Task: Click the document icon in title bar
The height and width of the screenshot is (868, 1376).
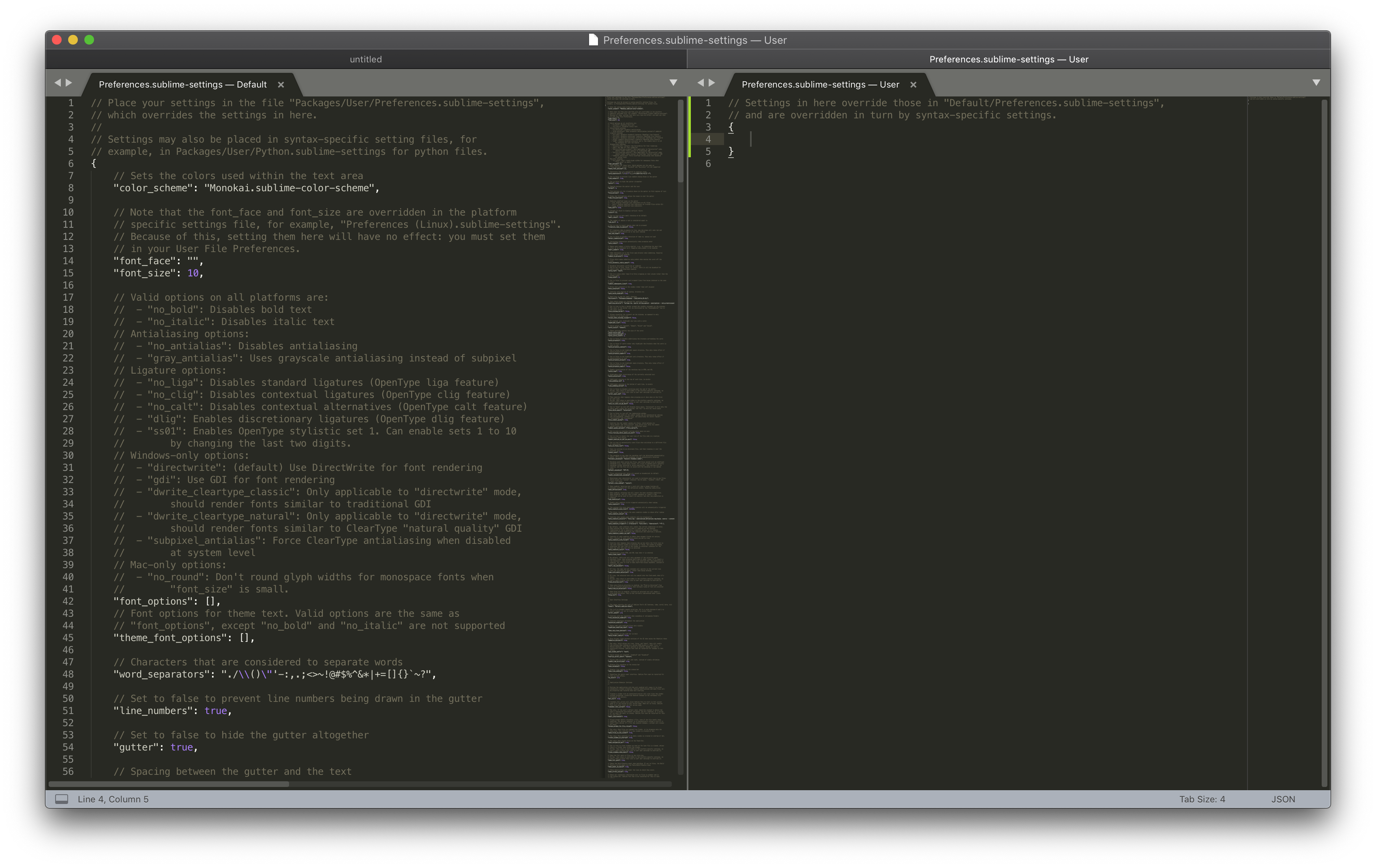Action: pos(593,39)
